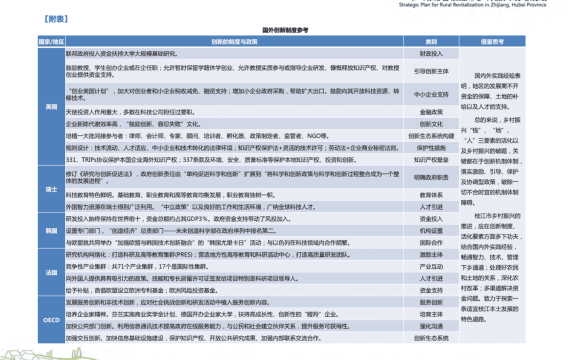Click the 【附表】 heading label
The image size is (570, 360).
coord(56,19)
